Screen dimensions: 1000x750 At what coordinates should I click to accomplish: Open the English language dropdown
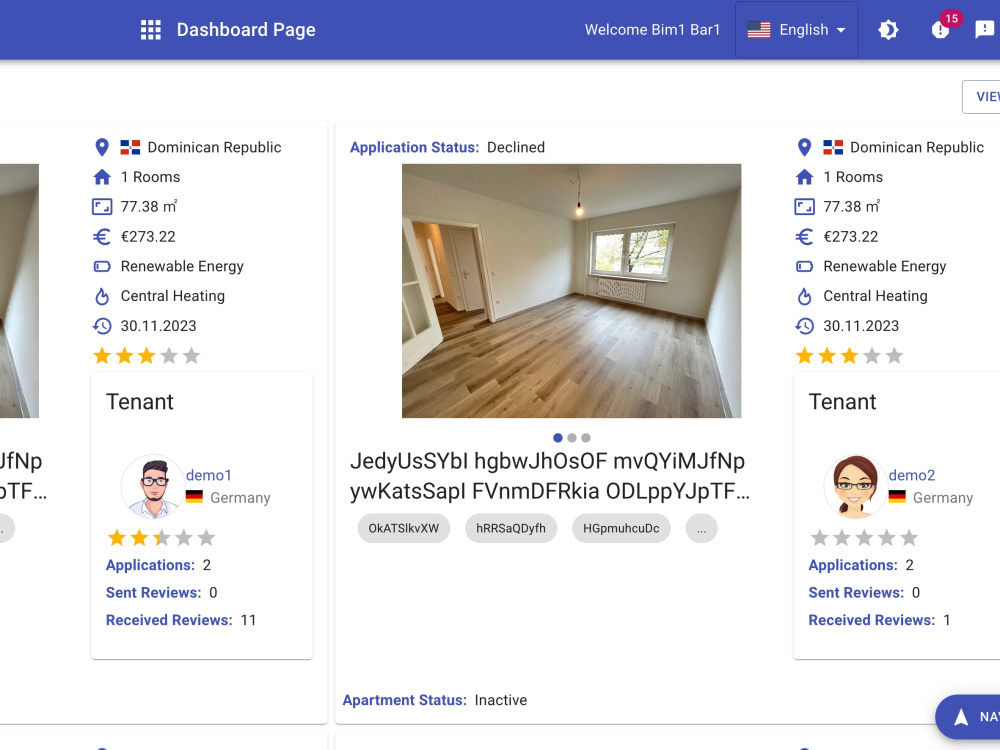pyautogui.click(x=797, y=29)
